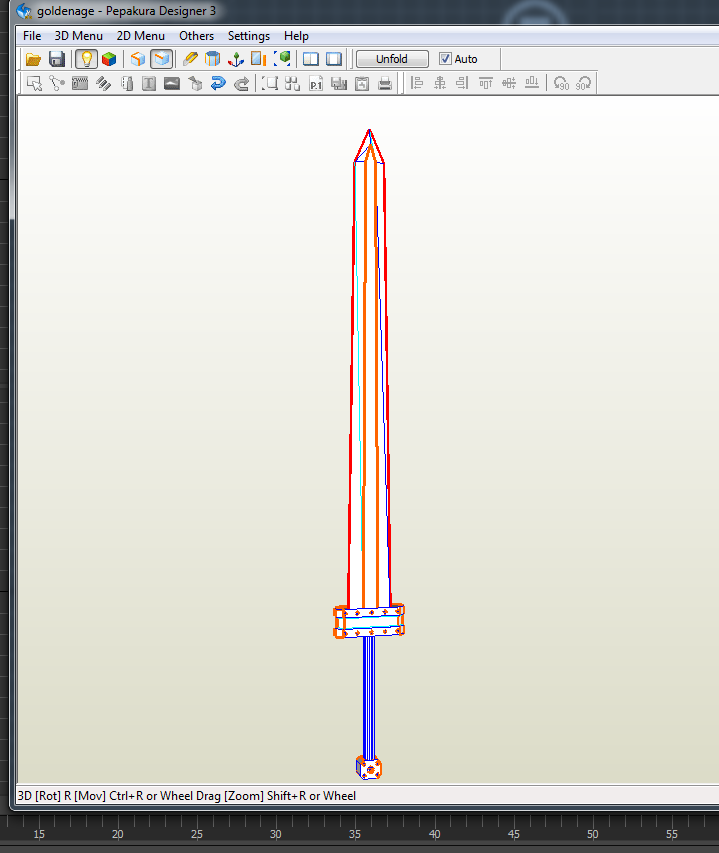This screenshot has width=719, height=853.
Task: Rotate 90 degrees counterclockwise icon
Action: tap(561, 83)
